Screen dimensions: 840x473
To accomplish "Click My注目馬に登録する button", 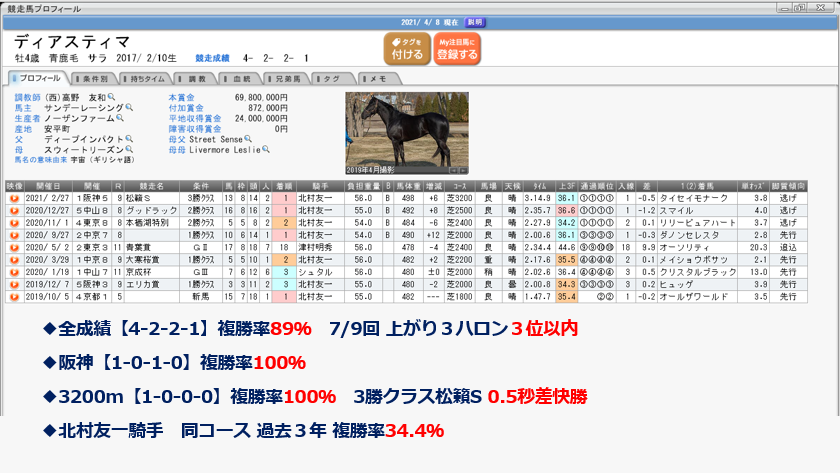I will pos(457,49).
